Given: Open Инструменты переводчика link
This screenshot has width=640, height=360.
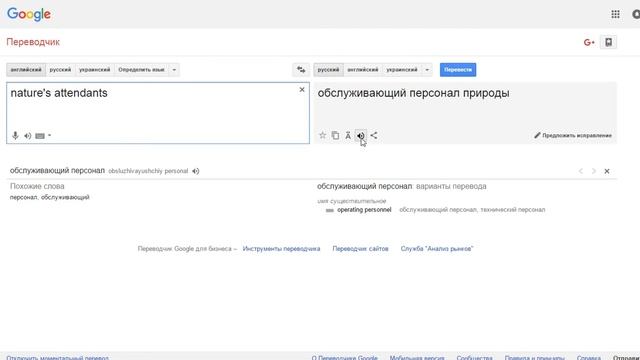Looking at the screenshot, I should [x=281, y=249].
